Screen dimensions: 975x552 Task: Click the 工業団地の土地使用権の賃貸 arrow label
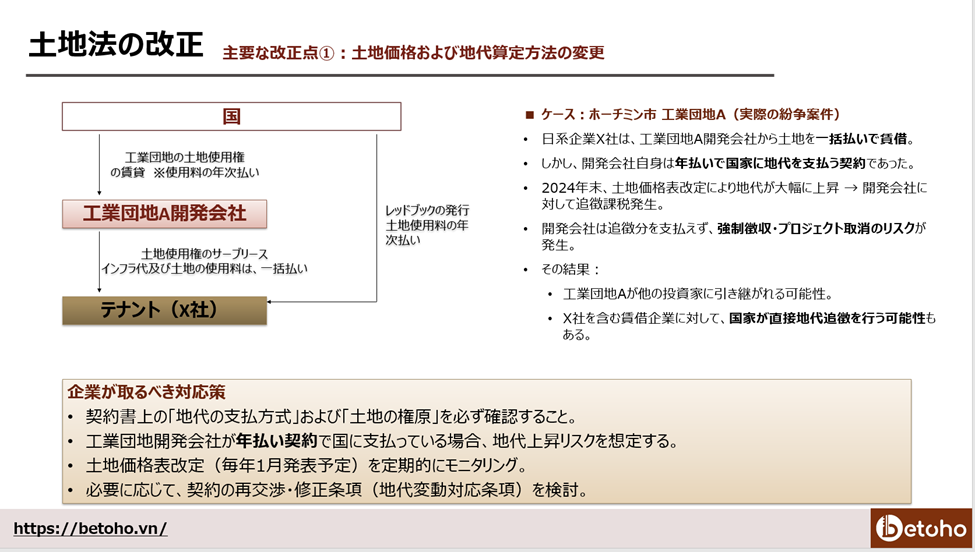click(x=184, y=165)
